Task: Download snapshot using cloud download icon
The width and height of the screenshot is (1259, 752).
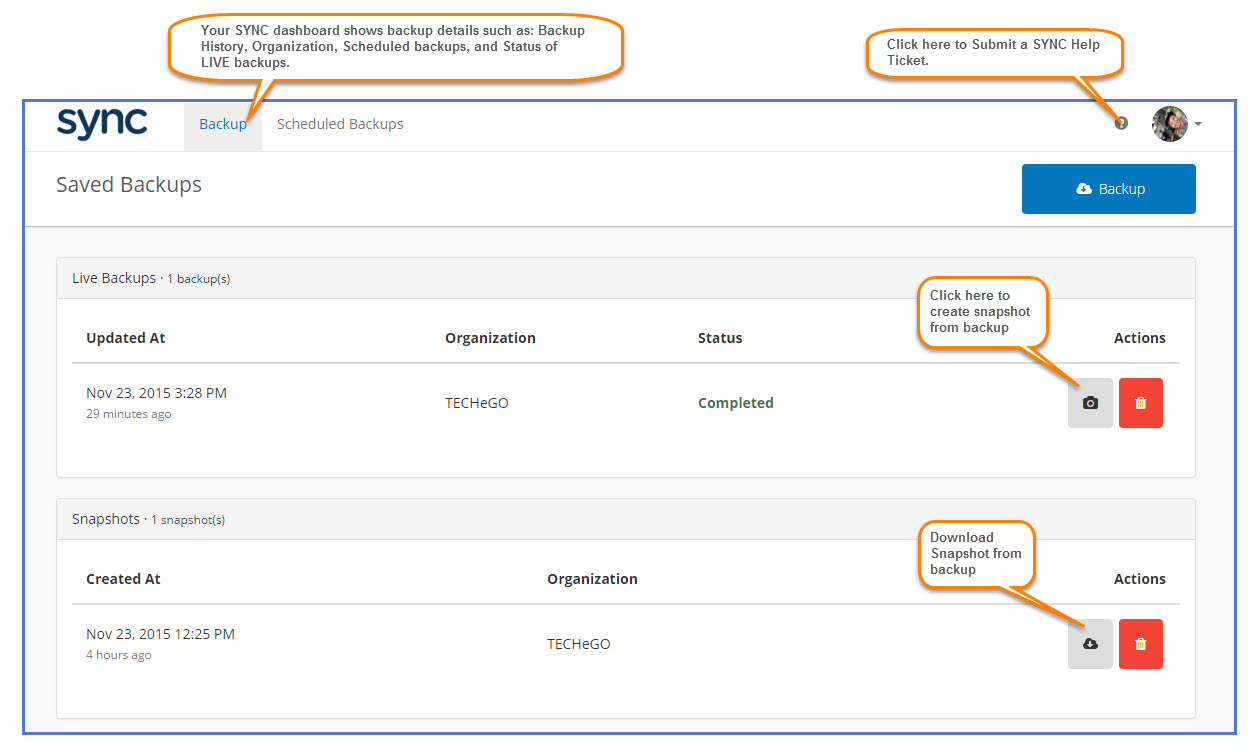Action: [1090, 644]
